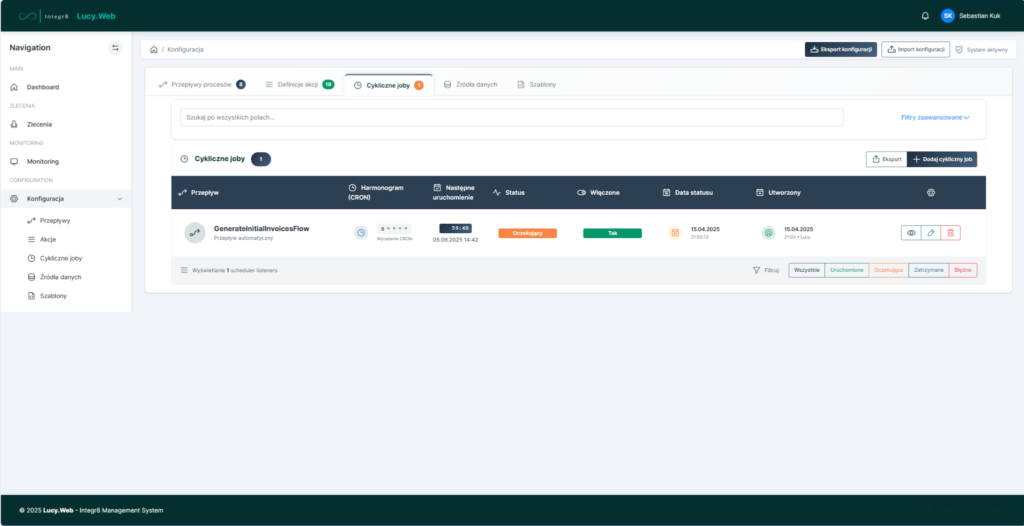Viewport: 1024px width, 526px height.
Task: Click Utworzony column header
Action: 778,193
